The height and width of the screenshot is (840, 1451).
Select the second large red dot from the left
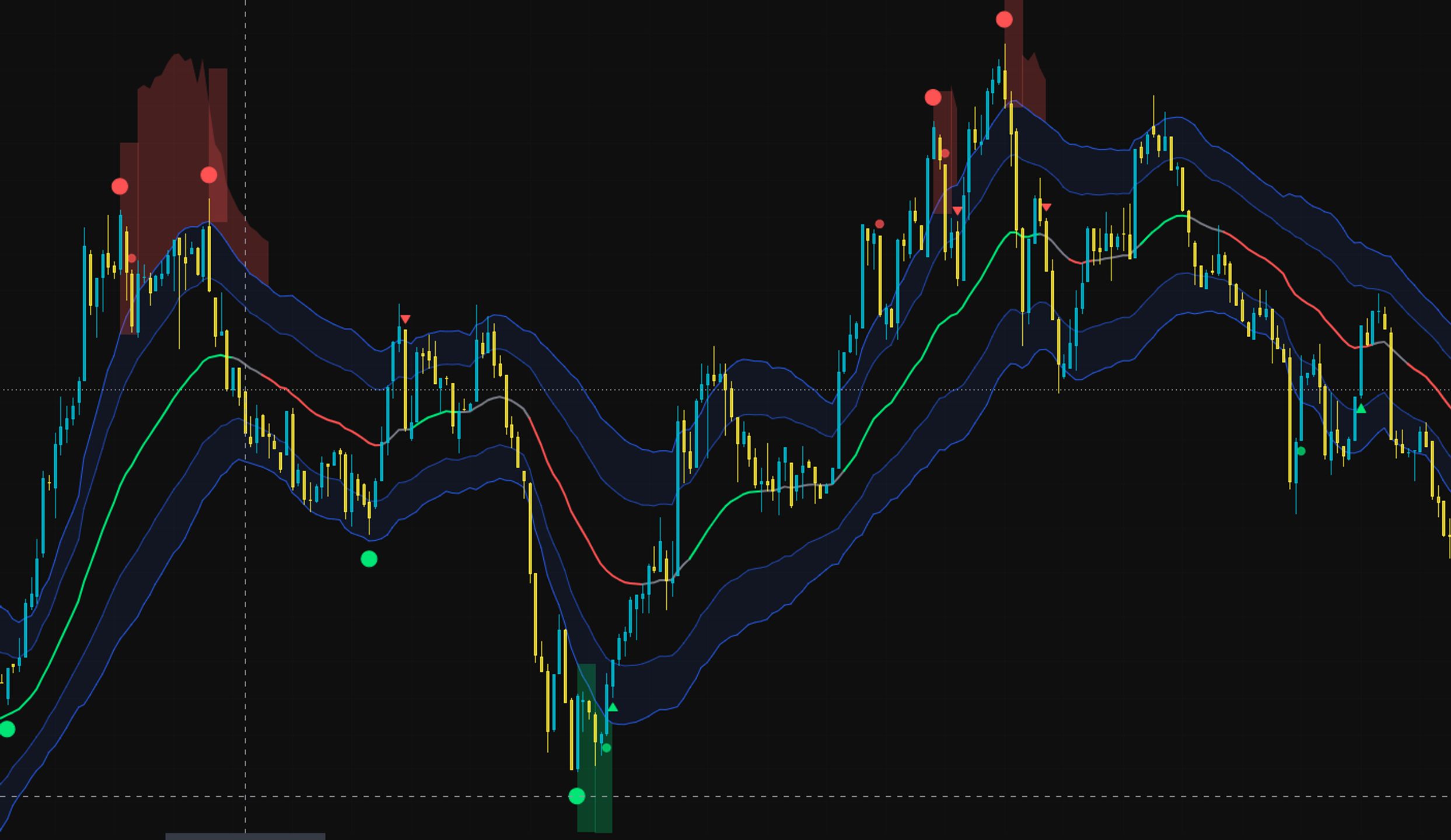point(209,175)
